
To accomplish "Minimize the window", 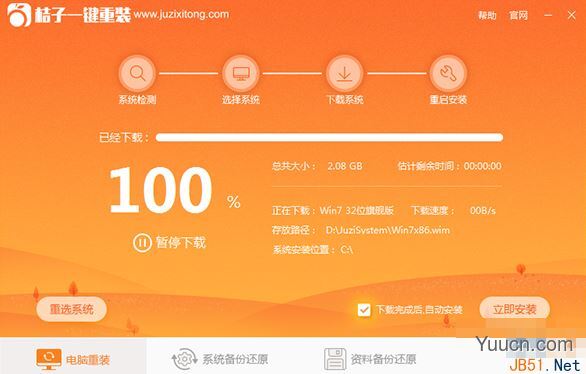I will tap(548, 15).
